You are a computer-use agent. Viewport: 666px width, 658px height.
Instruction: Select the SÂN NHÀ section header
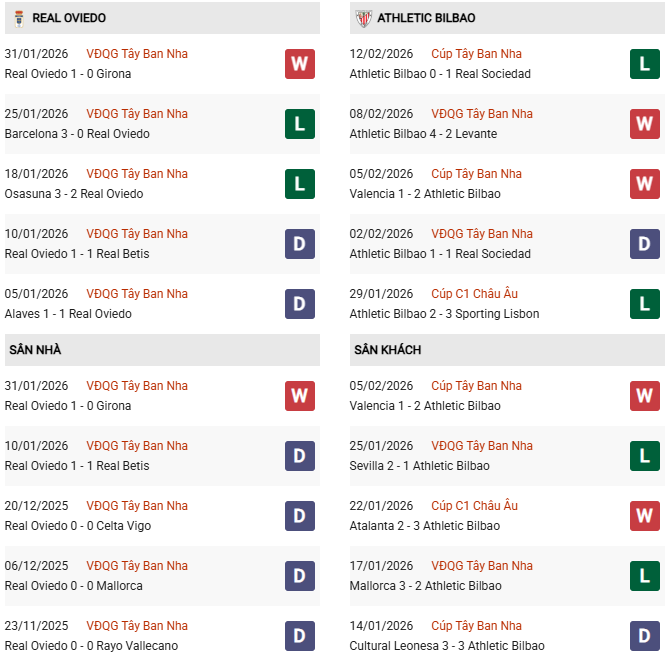(x=36, y=350)
